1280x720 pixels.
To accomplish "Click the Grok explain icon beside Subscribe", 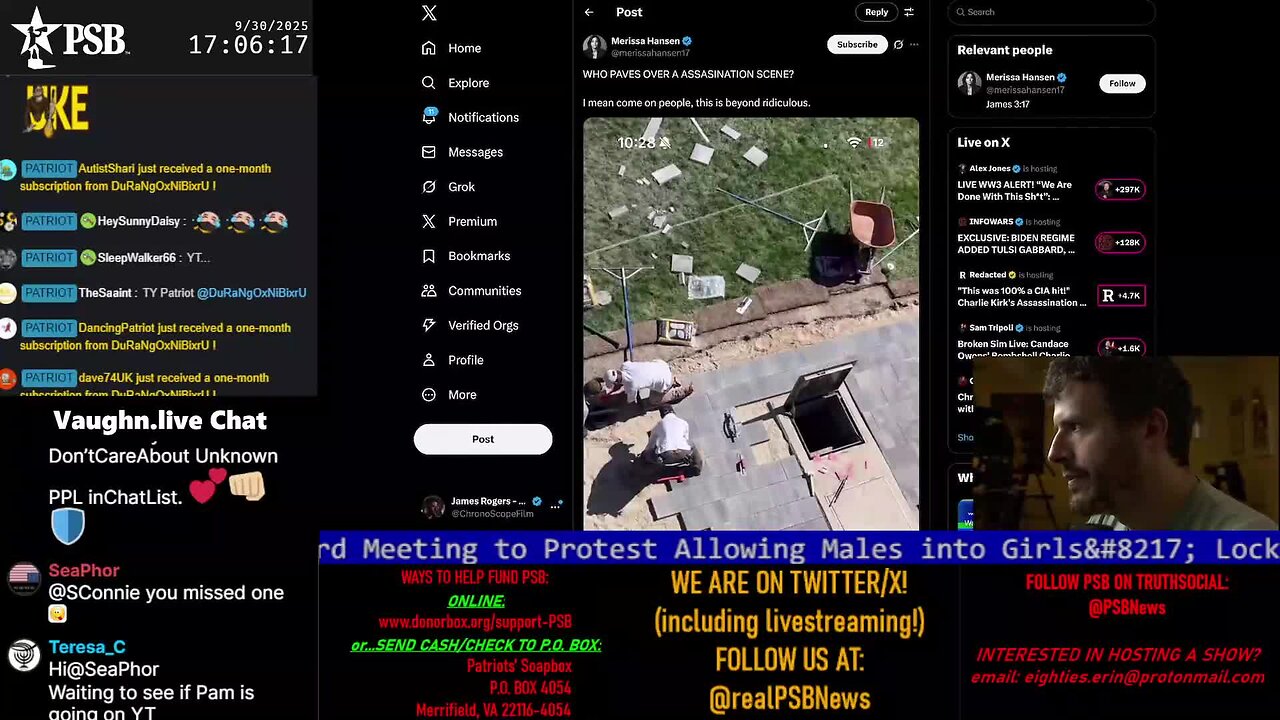I will pos(898,45).
